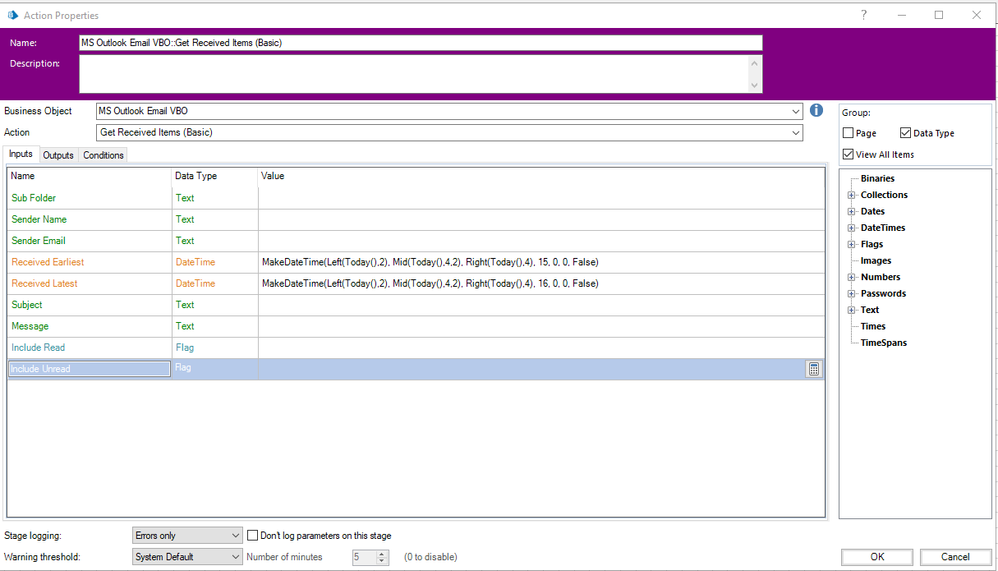Image resolution: width=998 pixels, height=571 pixels.
Task: Select the Sub Folder parameter name
Action: (x=34, y=198)
